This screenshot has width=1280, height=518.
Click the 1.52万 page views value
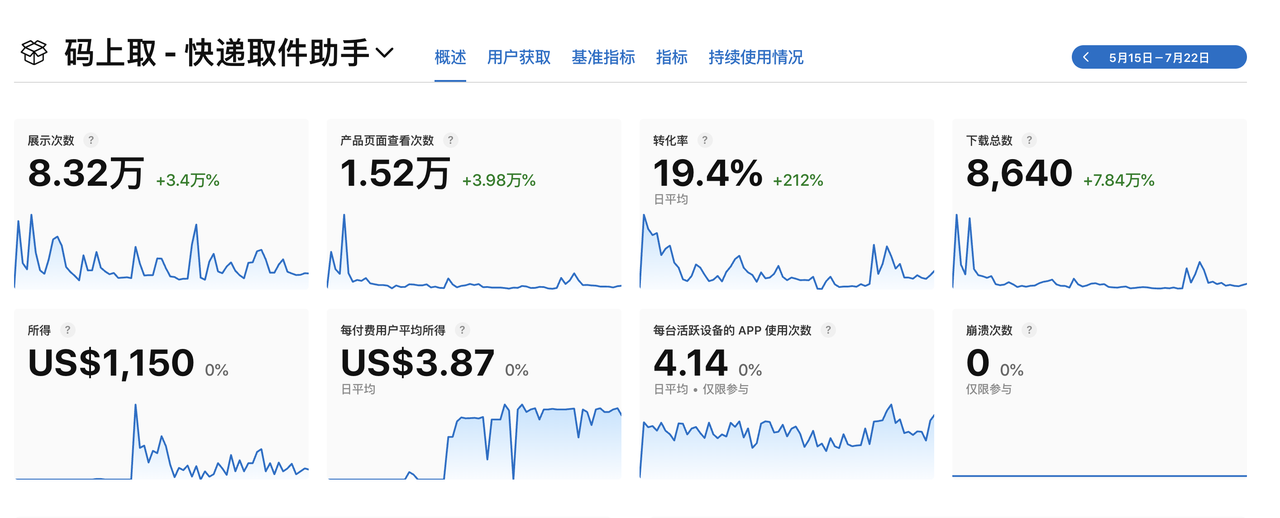click(395, 174)
